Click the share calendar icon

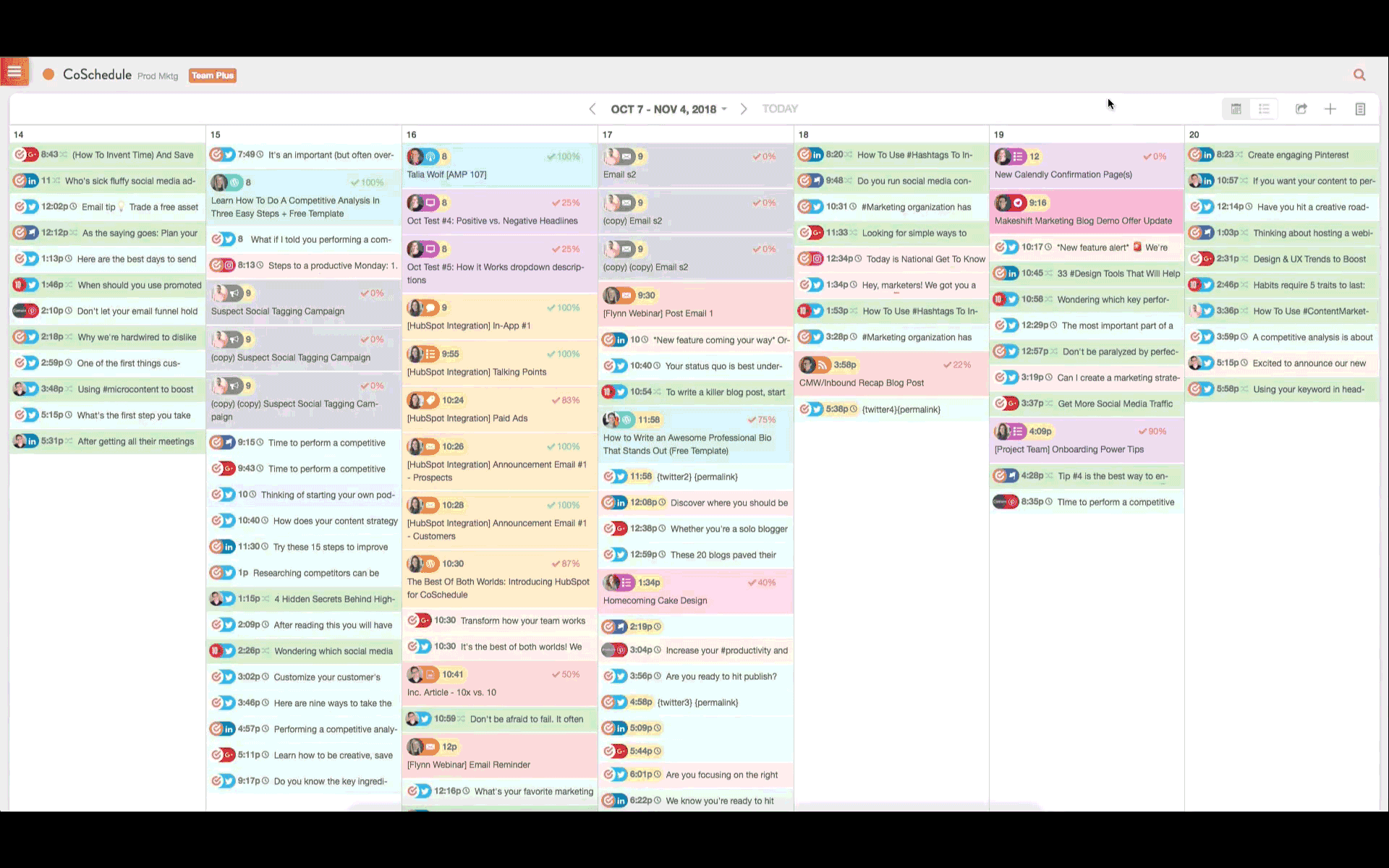(1301, 109)
